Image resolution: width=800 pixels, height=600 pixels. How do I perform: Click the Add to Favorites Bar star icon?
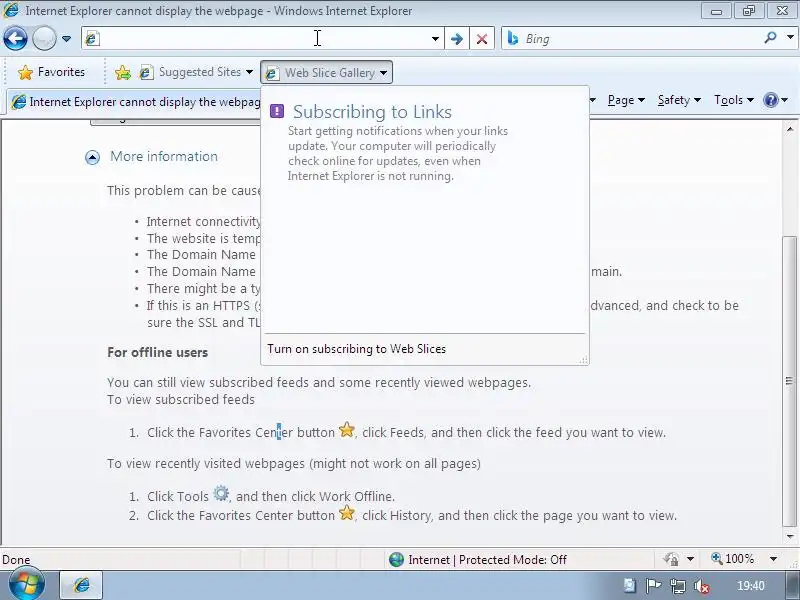(123, 72)
